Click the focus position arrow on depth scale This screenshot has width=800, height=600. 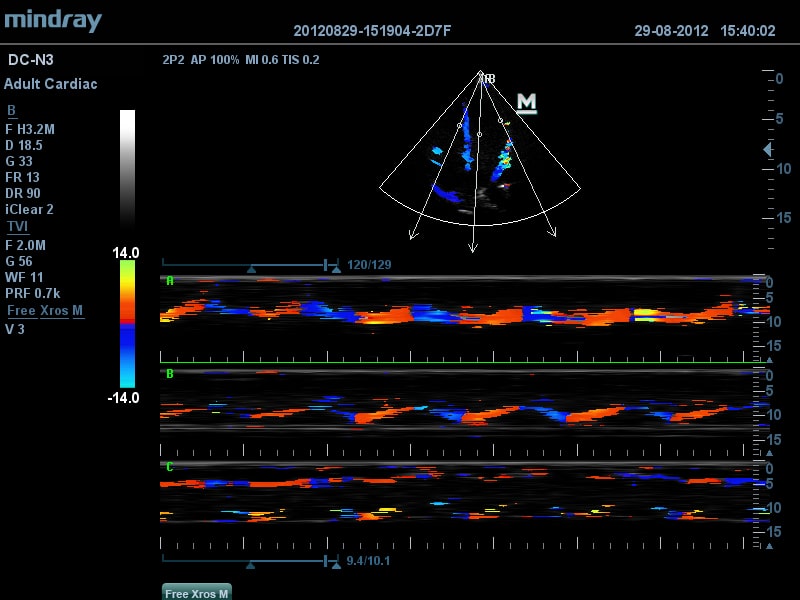point(767,150)
